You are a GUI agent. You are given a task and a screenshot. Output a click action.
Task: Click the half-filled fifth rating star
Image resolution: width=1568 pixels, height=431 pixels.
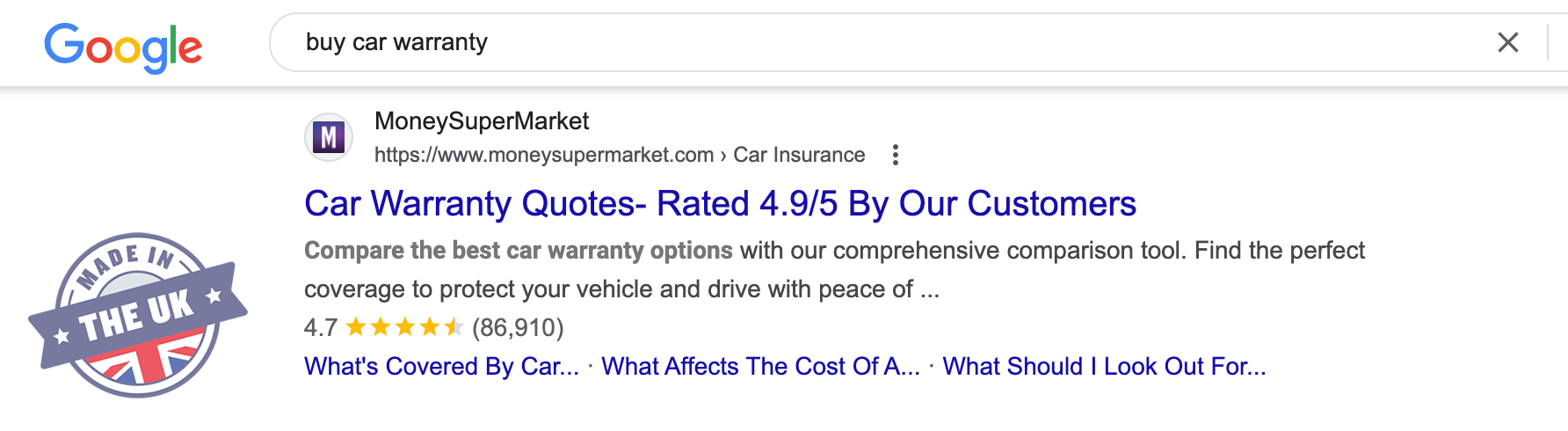[x=454, y=328]
